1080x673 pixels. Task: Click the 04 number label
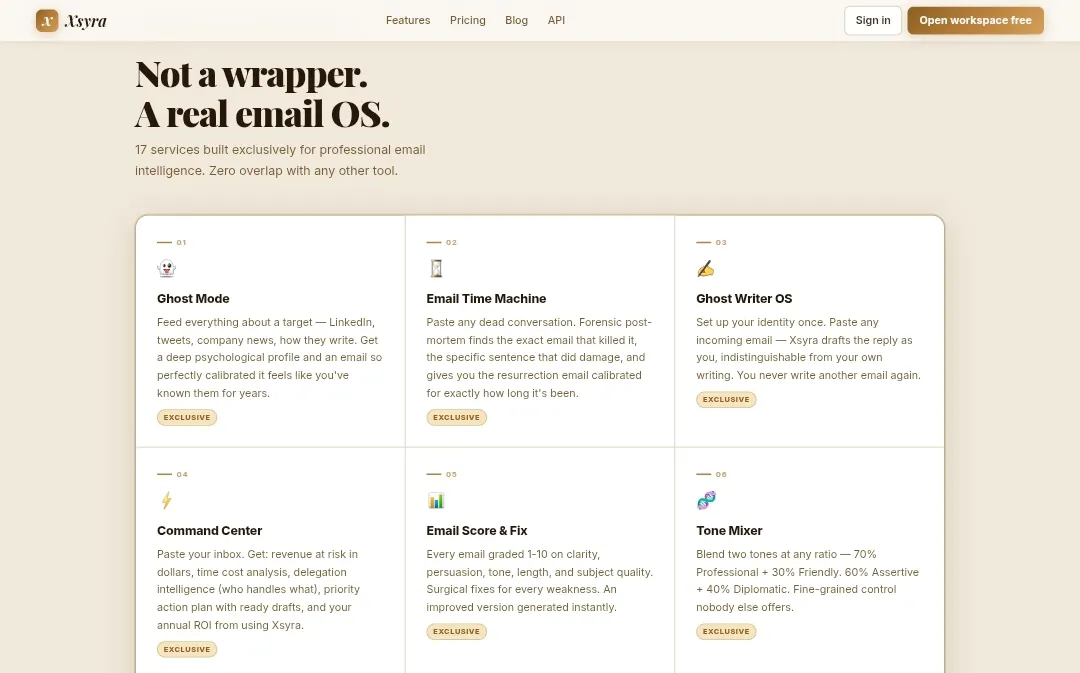click(x=182, y=475)
